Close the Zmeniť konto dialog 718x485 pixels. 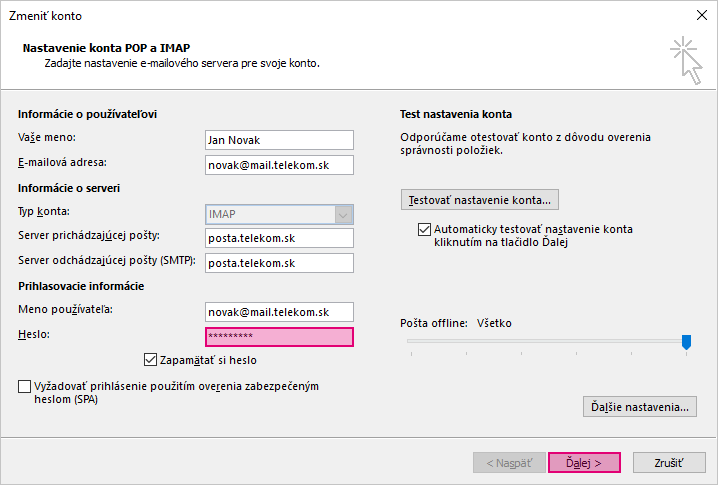click(x=702, y=15)
